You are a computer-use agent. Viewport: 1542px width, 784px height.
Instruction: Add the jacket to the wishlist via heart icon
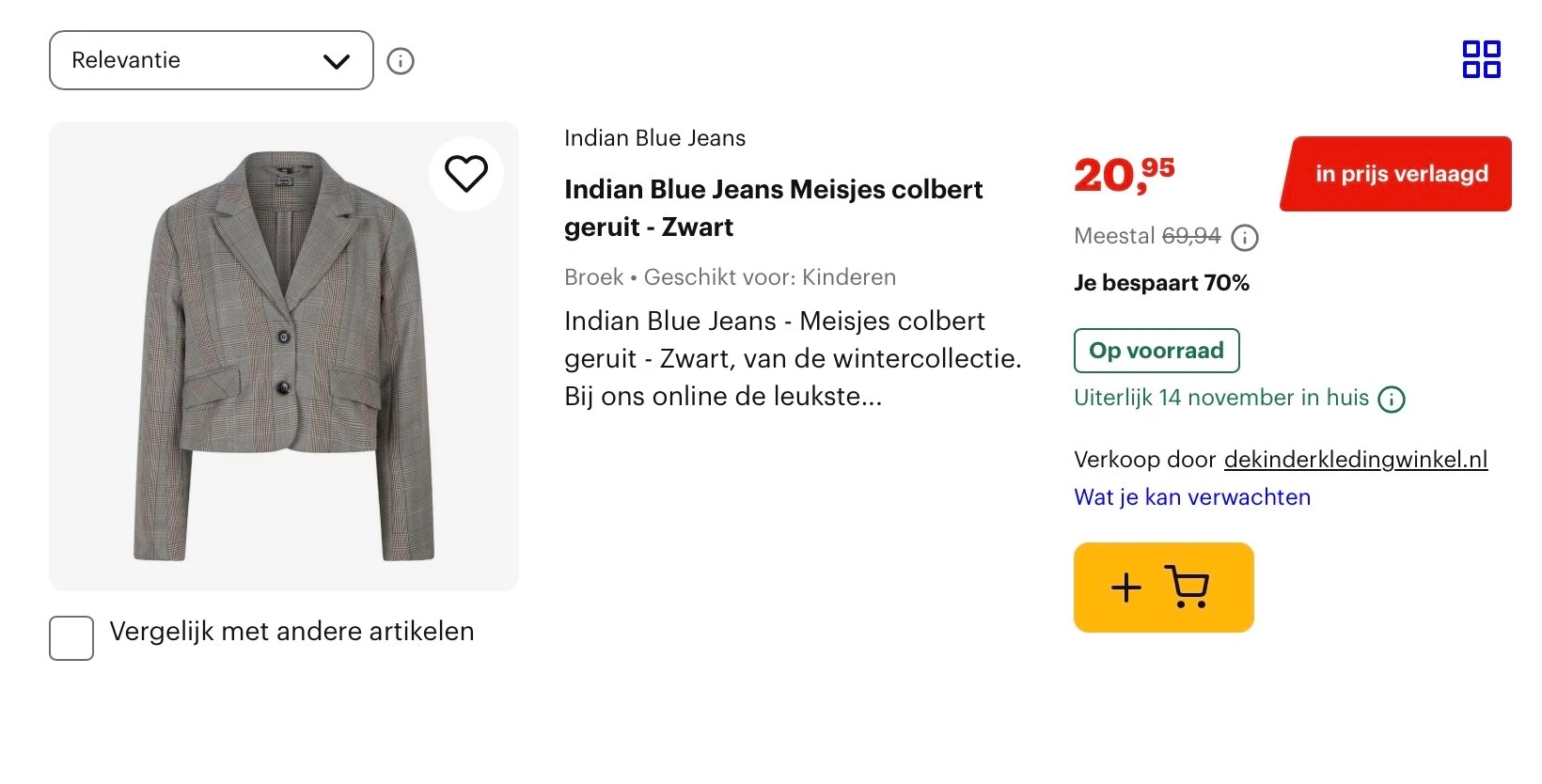pyautogui.click(x=465, y=173)
